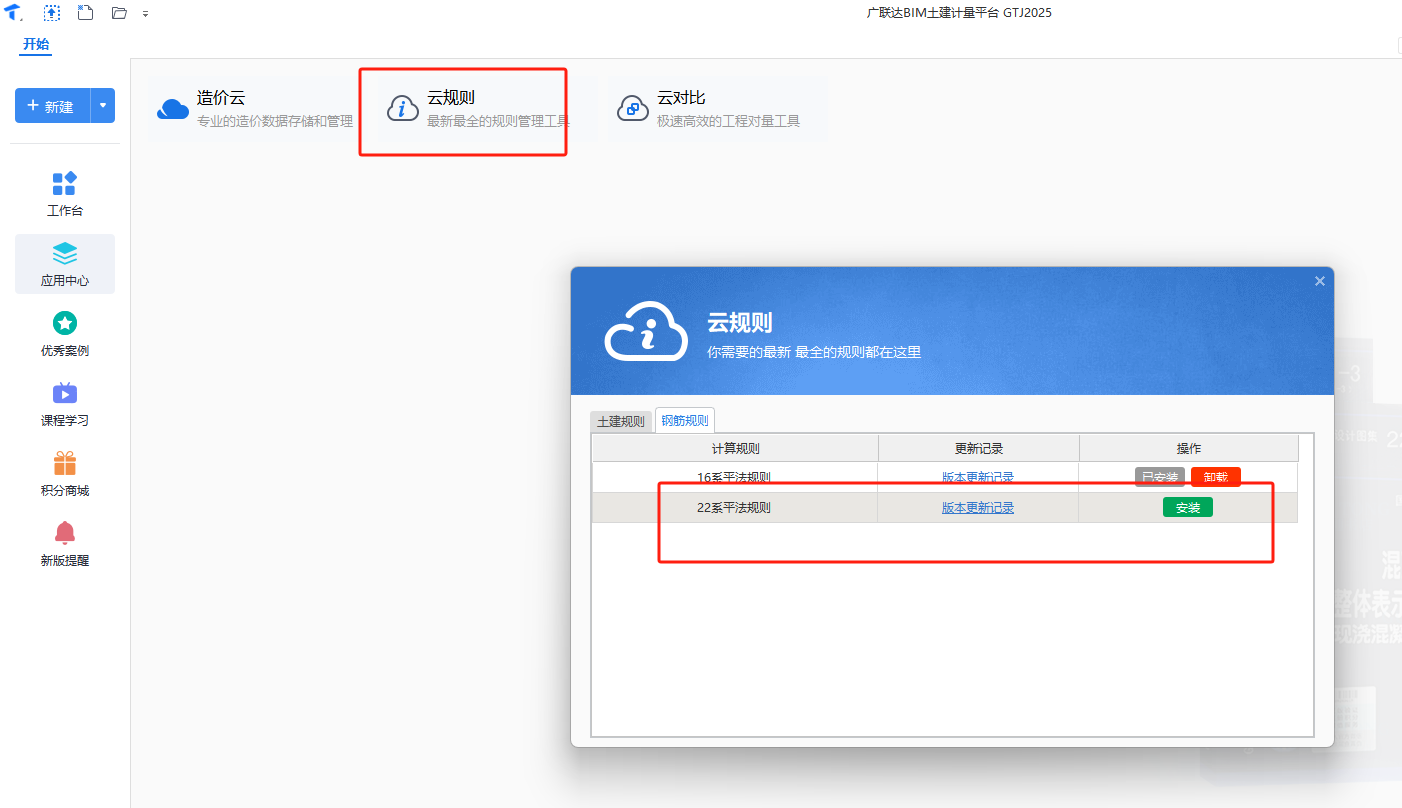Select 应用中心 in the sidebar

tap(65, 264)
